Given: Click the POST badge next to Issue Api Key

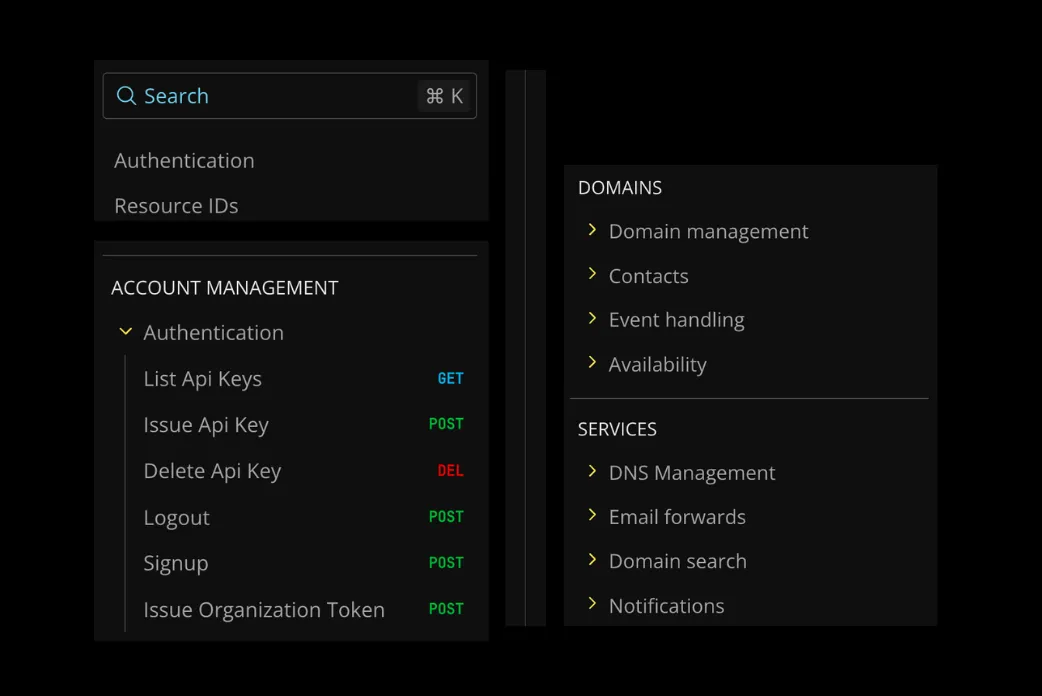Looking at the screenshot, I should click(x=446, y=424).
